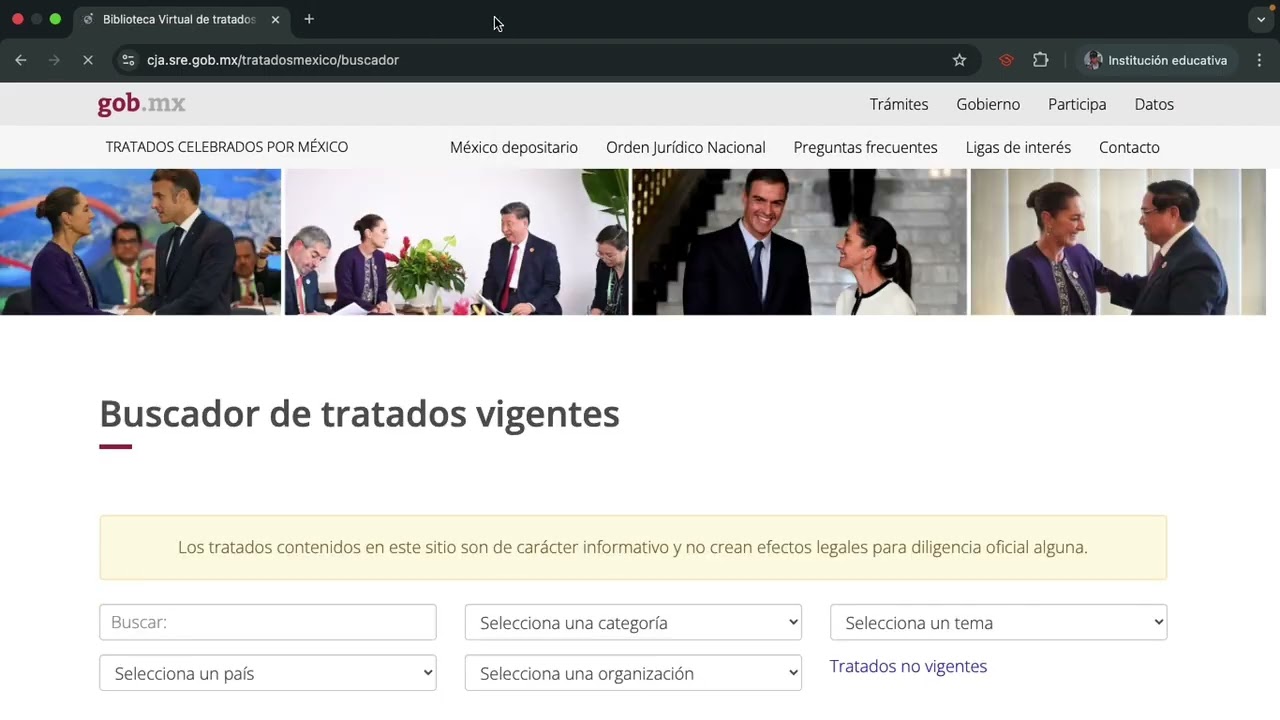Viewport: 1280px width, 720px height.
Task: Click the last banner photo with purple jacket
Action: click(x=1118, y=242)
